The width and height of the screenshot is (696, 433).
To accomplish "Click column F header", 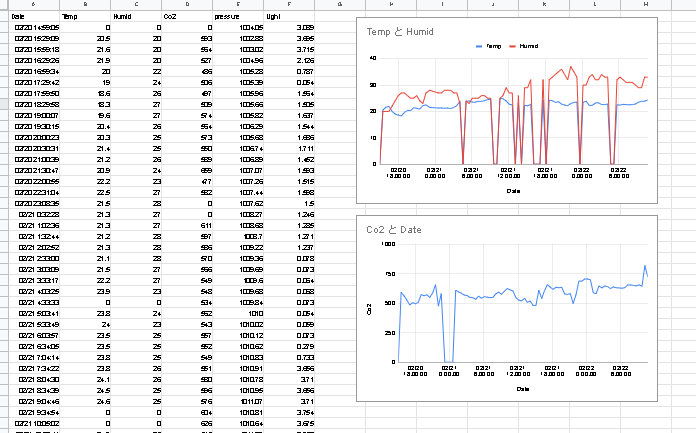I will point(290,5).
